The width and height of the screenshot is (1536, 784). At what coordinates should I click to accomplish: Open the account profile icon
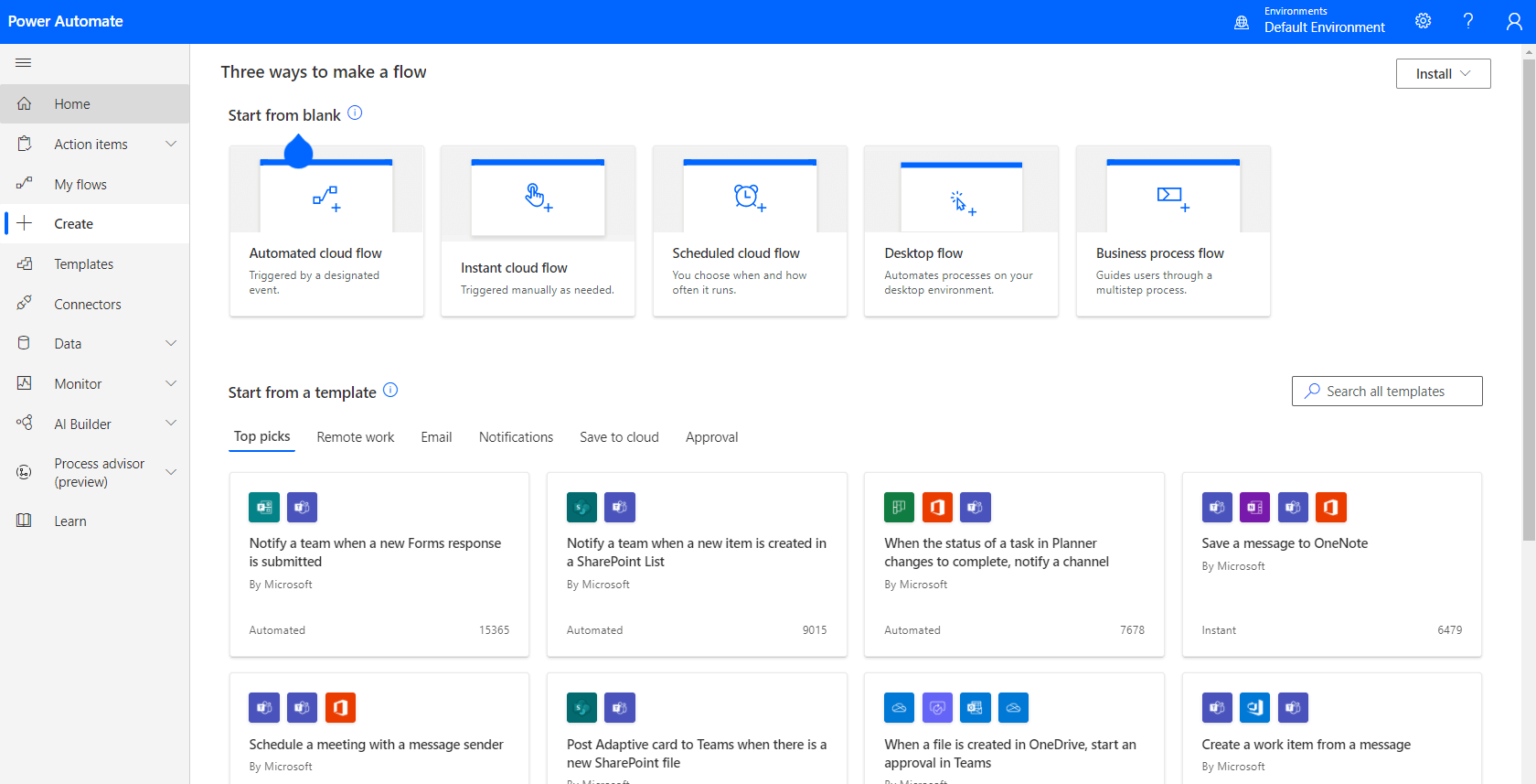point(1514,21)
